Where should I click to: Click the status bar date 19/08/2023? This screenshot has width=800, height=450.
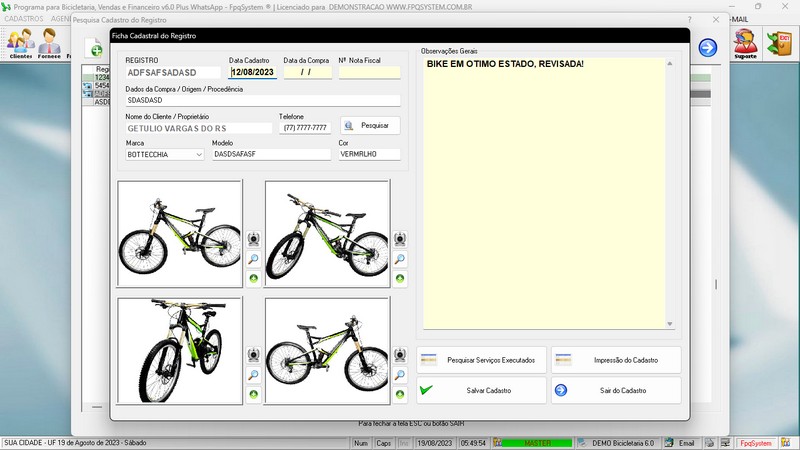(435, 443)
